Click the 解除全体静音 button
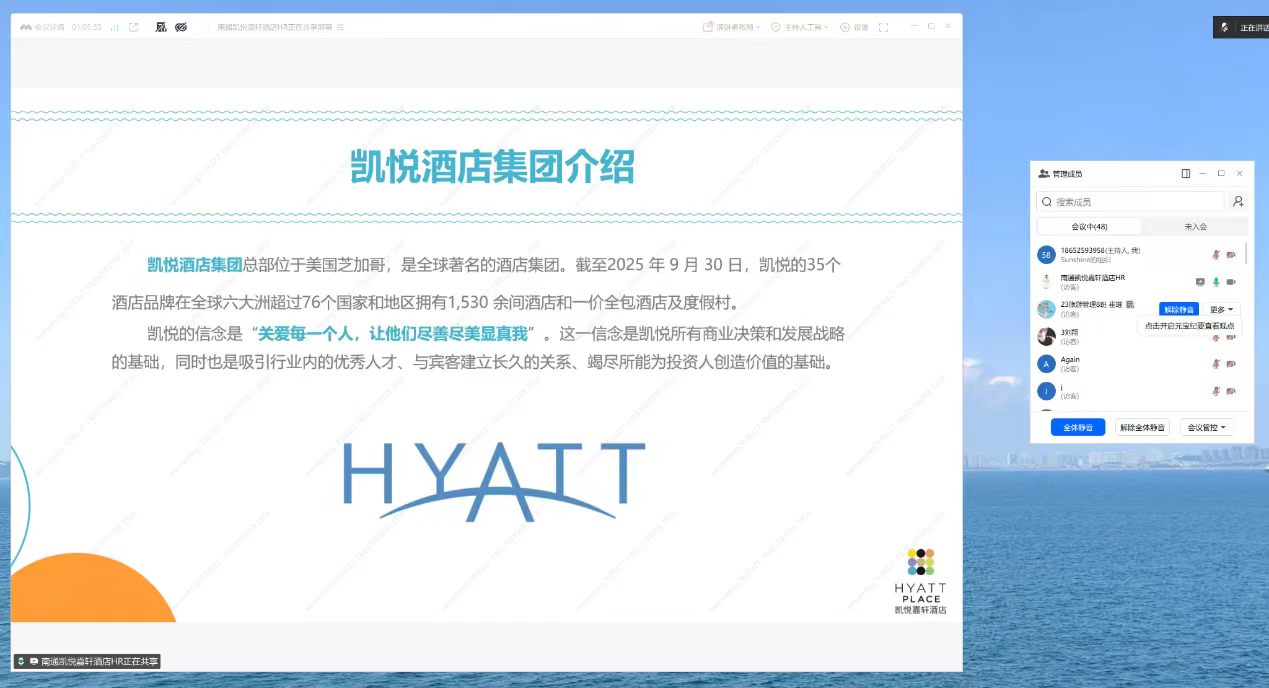This screenshot has height=688, width=1269. coord(1143,427)
